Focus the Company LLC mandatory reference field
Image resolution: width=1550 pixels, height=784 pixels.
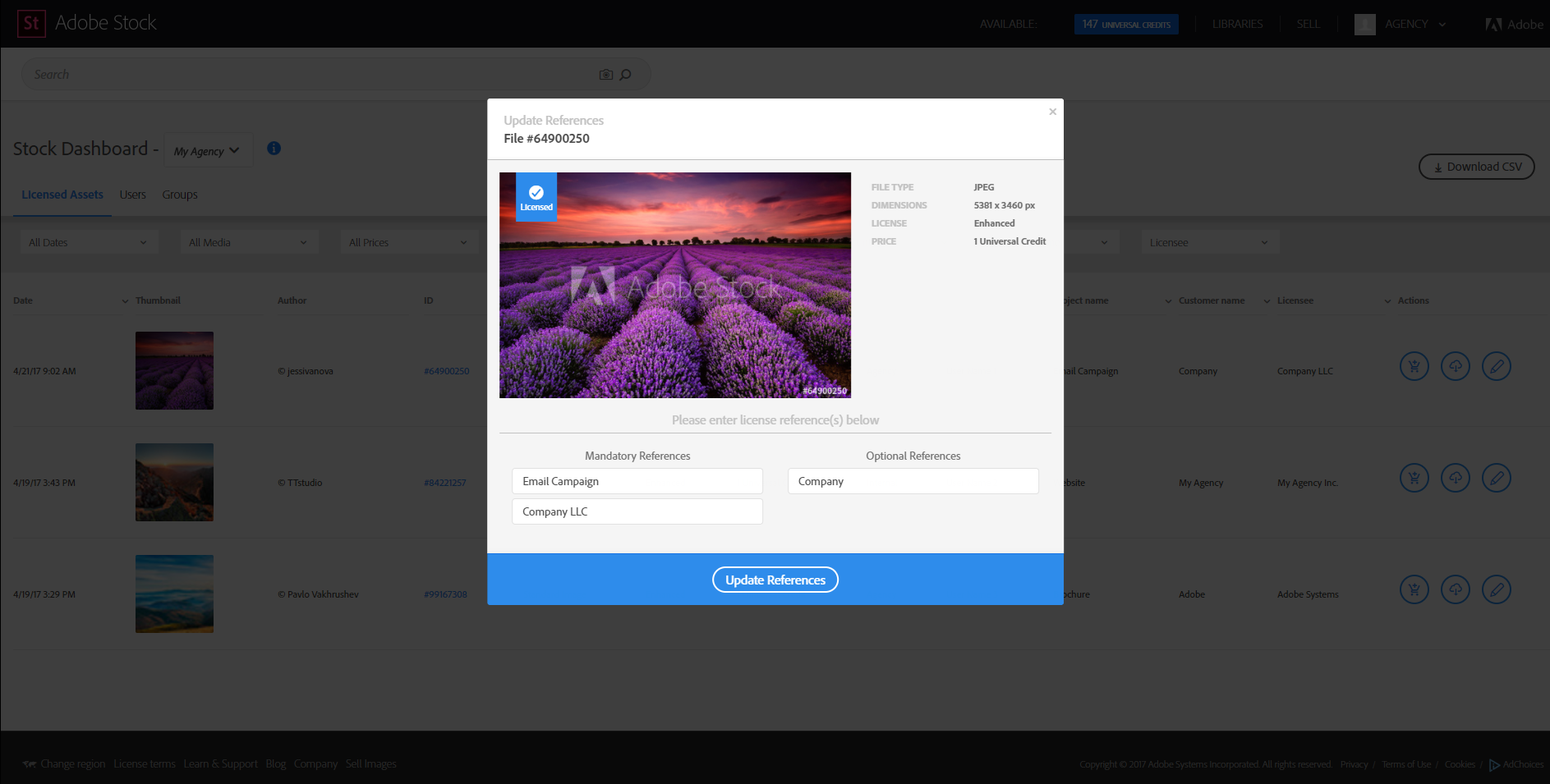pyautogui.click(x=637, y=511)
